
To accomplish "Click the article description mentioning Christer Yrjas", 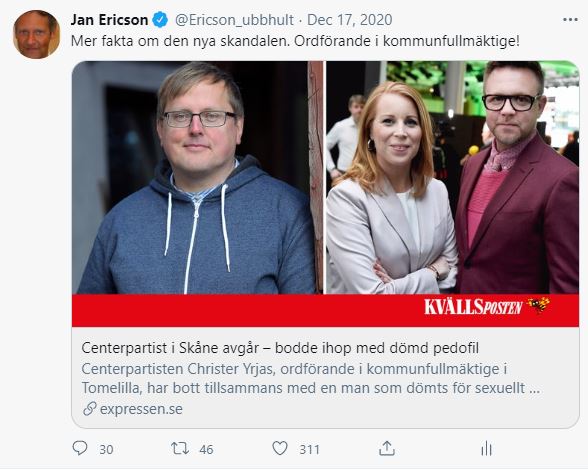I will [310, 378].
